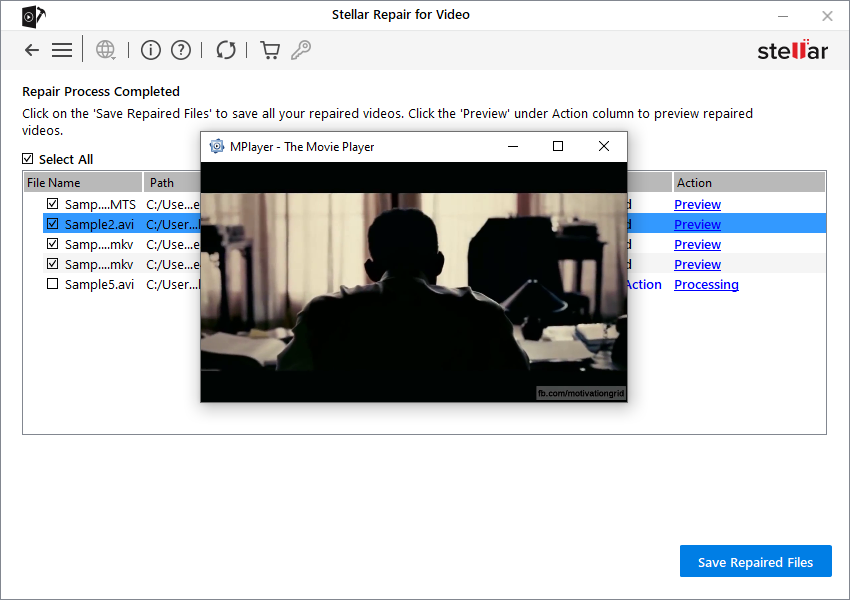Select the Sample5.avi file name
Viewport: 850px width, 600px height.
[99, 285]
